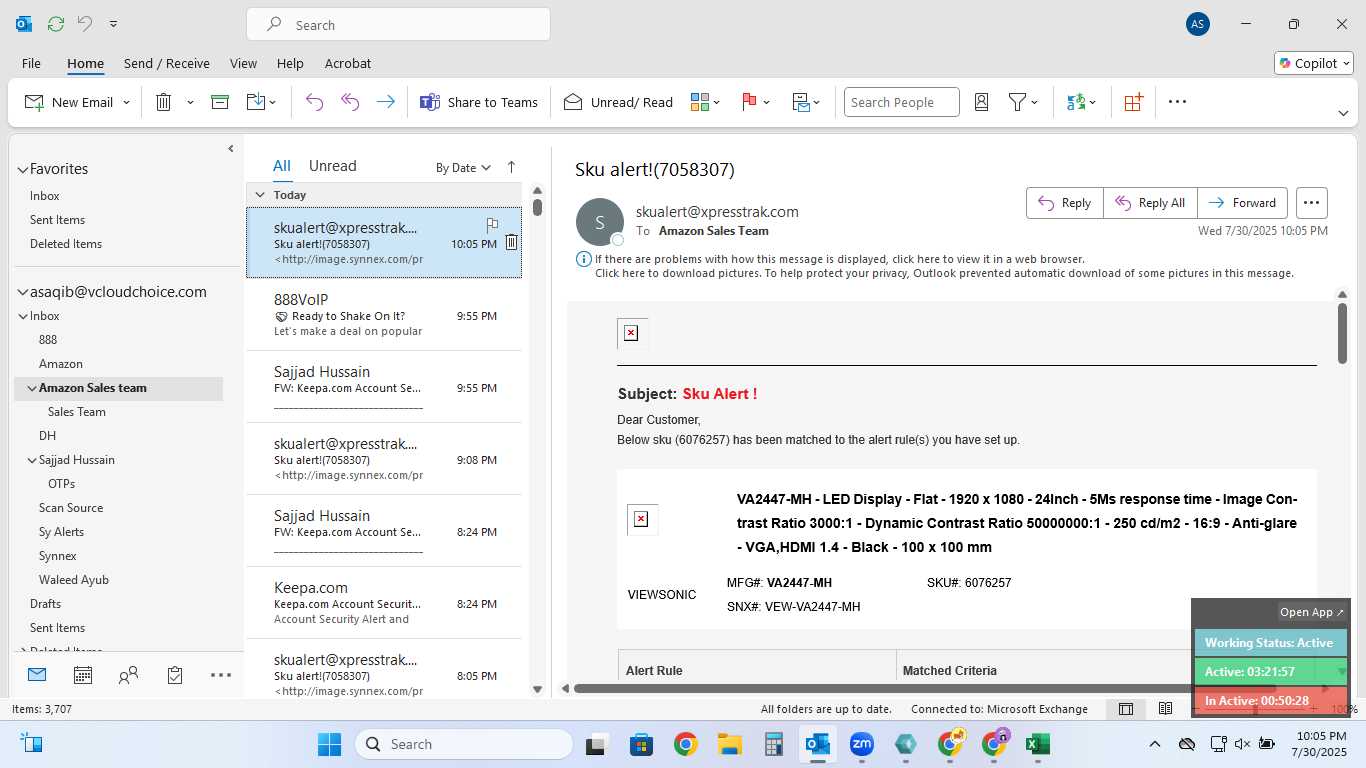
Task: Click the Translate icon in ribbon
Action: 1076,102
